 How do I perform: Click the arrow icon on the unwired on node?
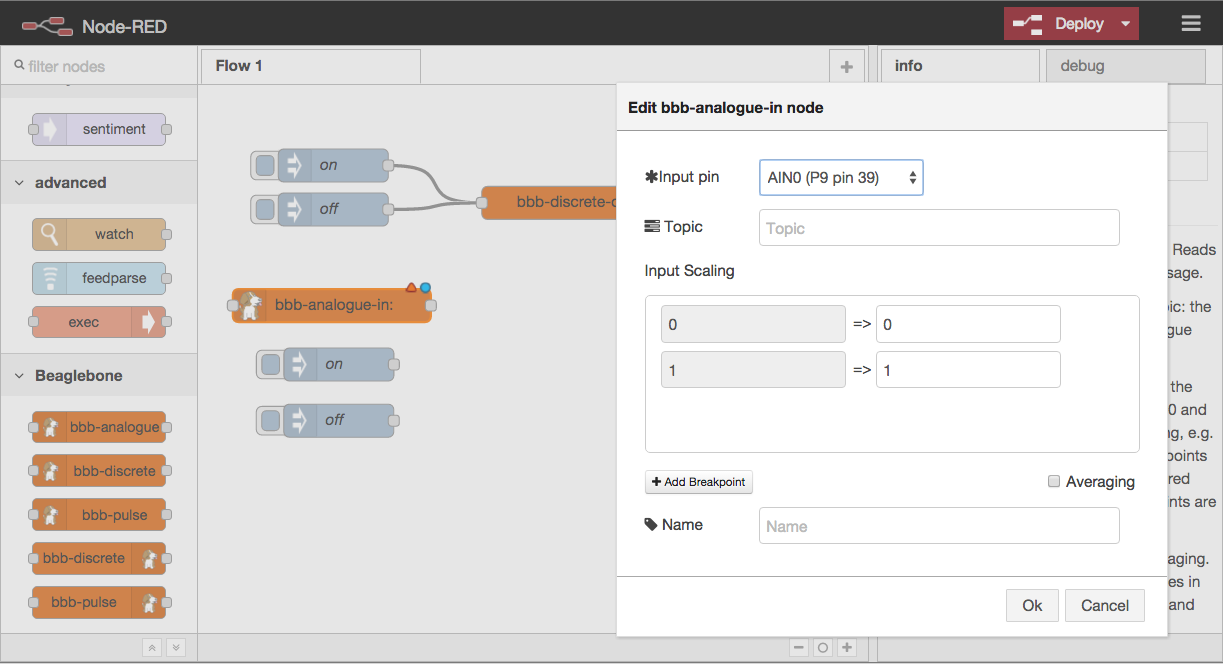pos(300,364)
